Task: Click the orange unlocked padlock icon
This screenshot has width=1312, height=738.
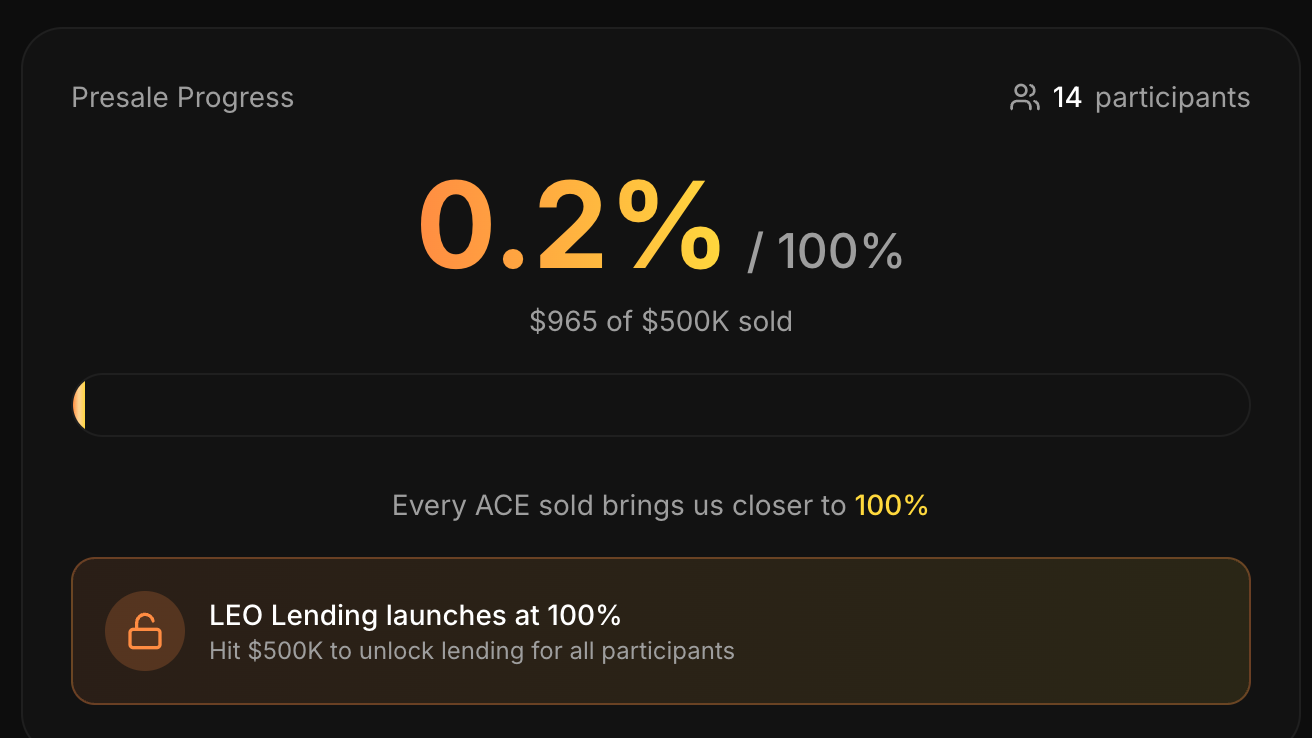Action: [145, 632]
